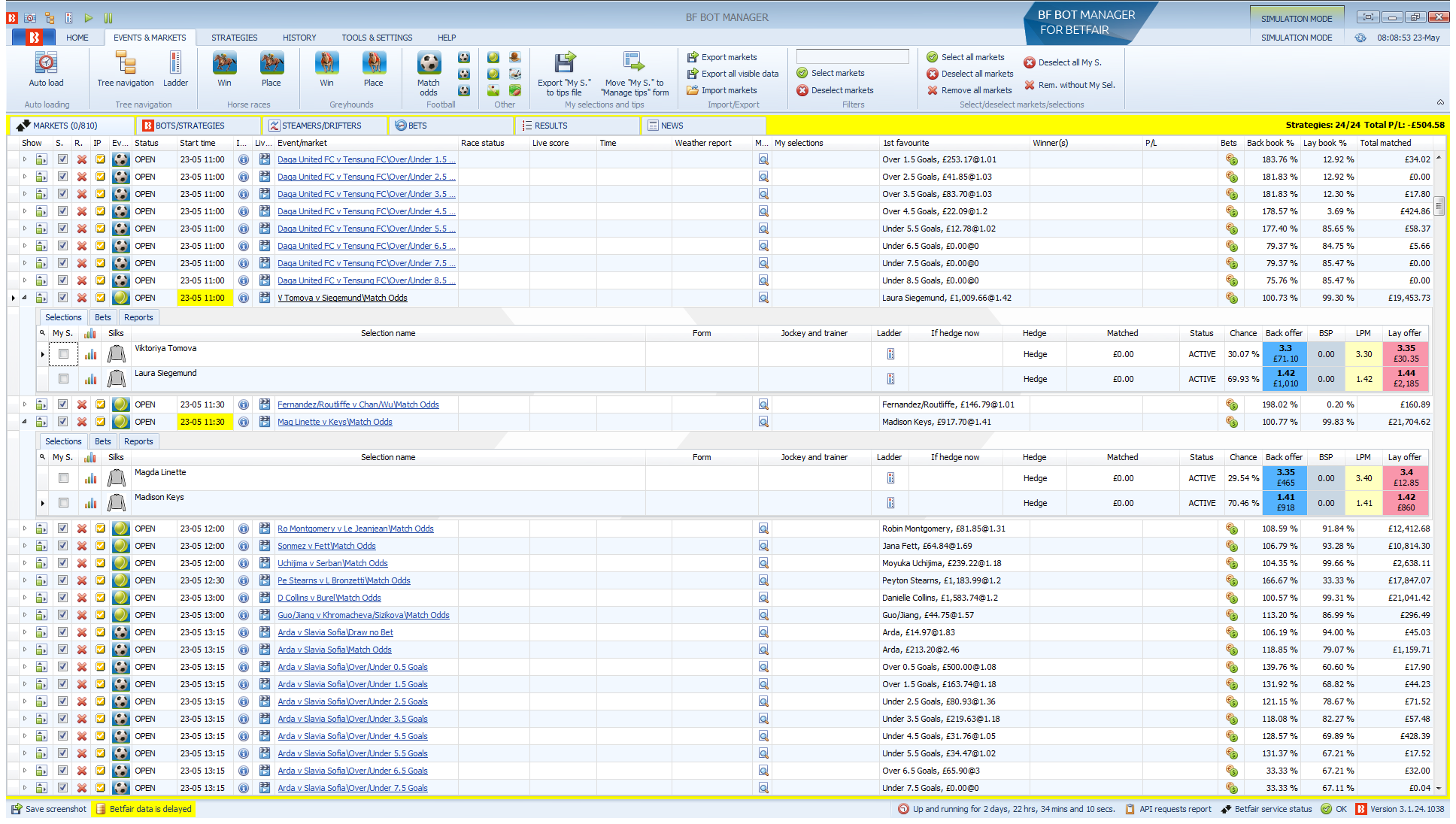Open Arda v Slavia Sofia Over/Under 2.5 Goals link
Screen dimensions: 1456x824
[353, 702]
